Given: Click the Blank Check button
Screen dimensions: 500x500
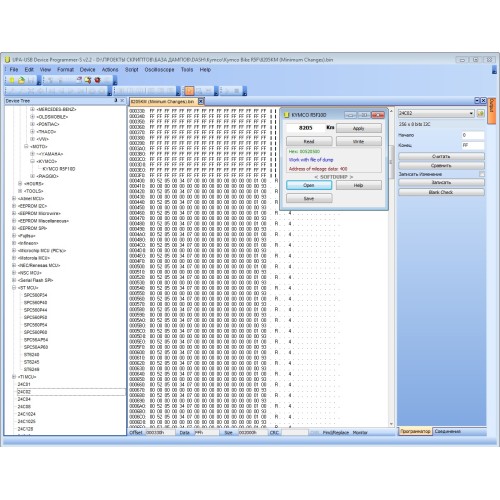Looking at the screenshot, I should (441, 192).
